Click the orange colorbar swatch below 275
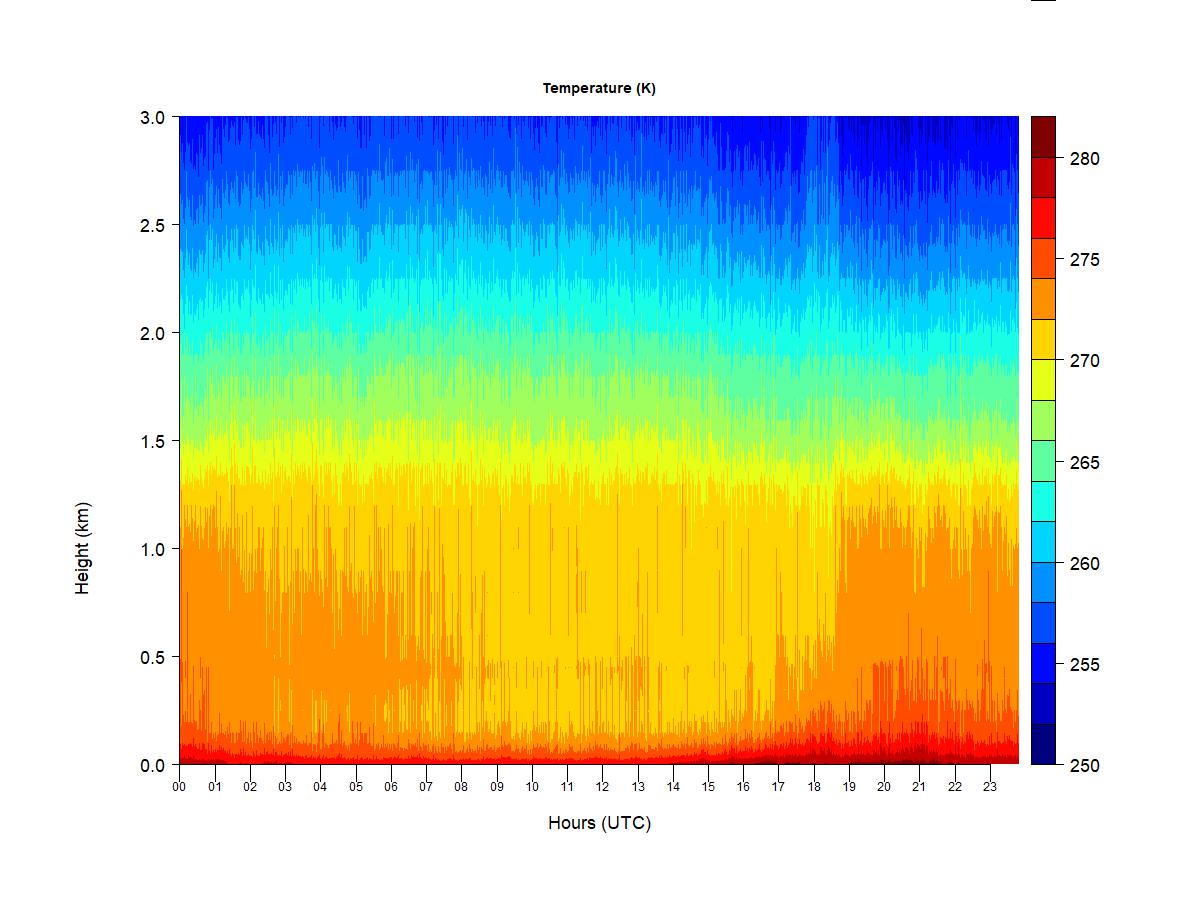Image resolution: width=1200 pixels, height=900 pixels. tap(1043, 299)
